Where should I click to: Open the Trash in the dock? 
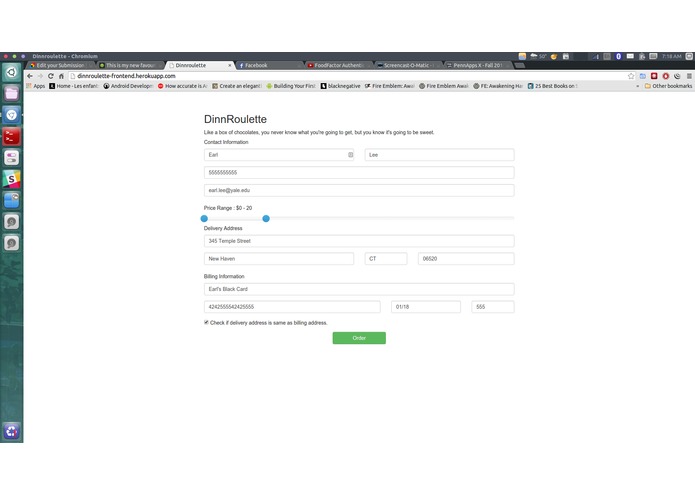pyautogui.click(x=12, y=431)
